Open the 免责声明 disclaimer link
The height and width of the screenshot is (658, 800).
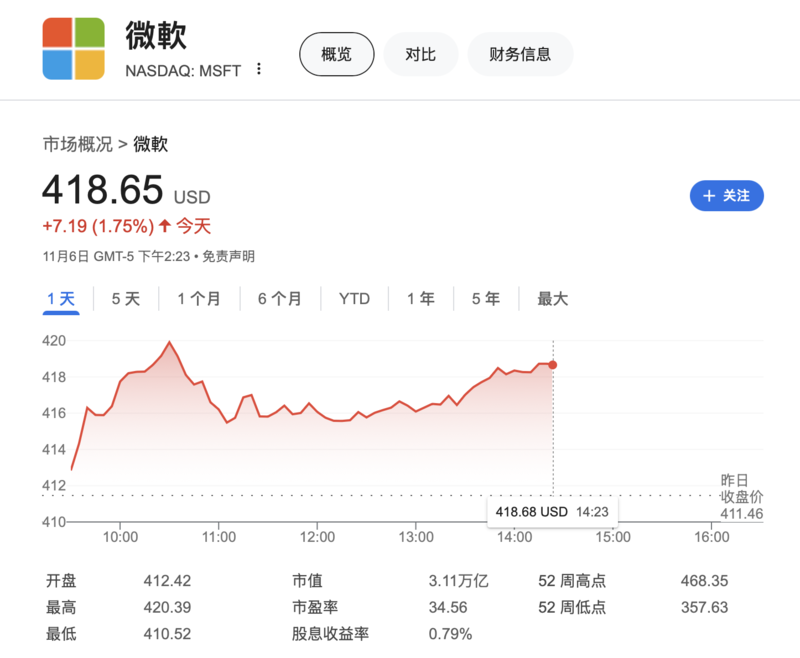tap(229, 256)
